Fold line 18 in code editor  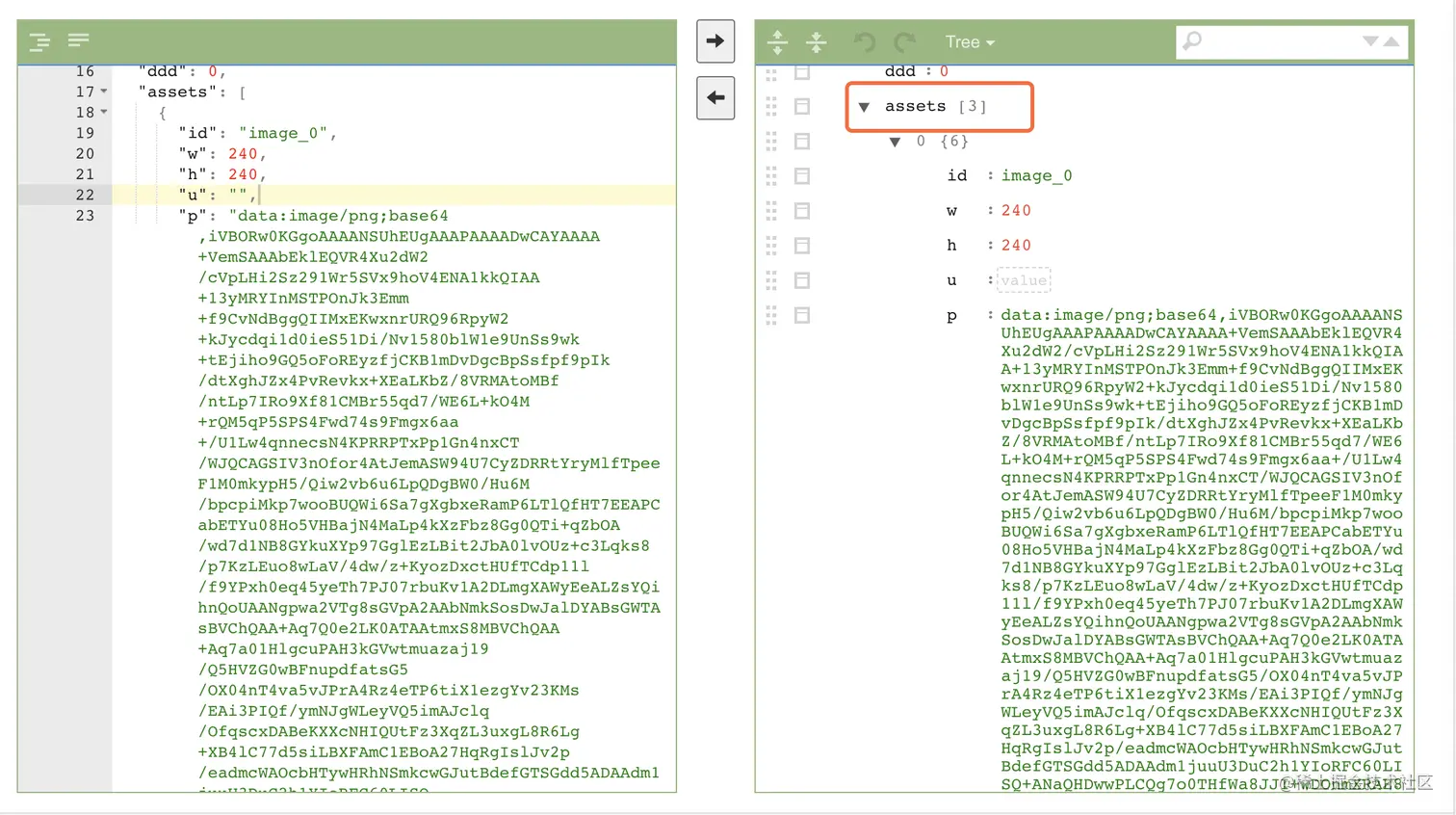point(104,112)
